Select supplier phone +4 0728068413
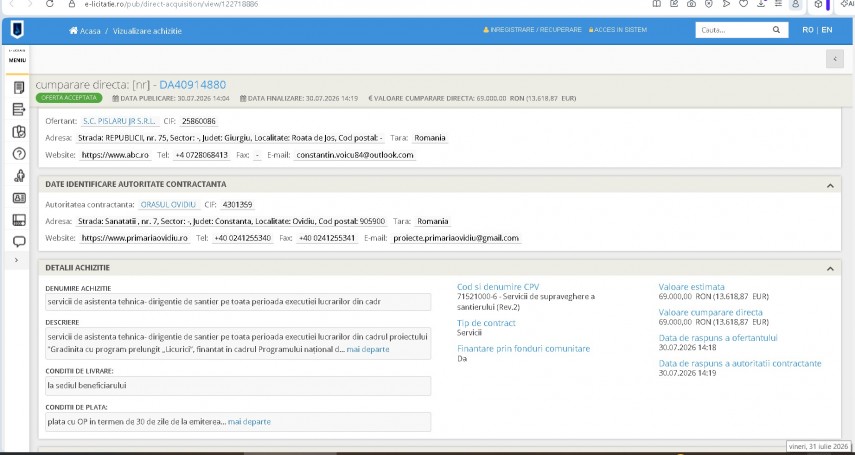Screen dimensions: 855x455 pos(202,155)
